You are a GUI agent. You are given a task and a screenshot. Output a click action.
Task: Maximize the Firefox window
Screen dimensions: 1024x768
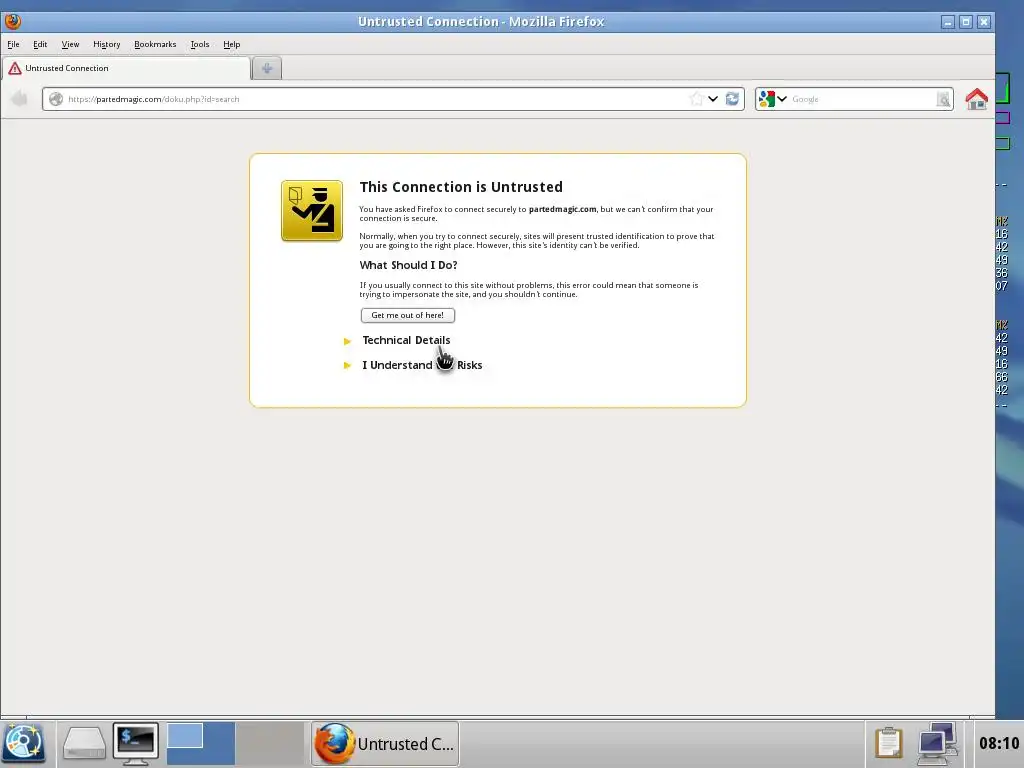coord(966,22)
